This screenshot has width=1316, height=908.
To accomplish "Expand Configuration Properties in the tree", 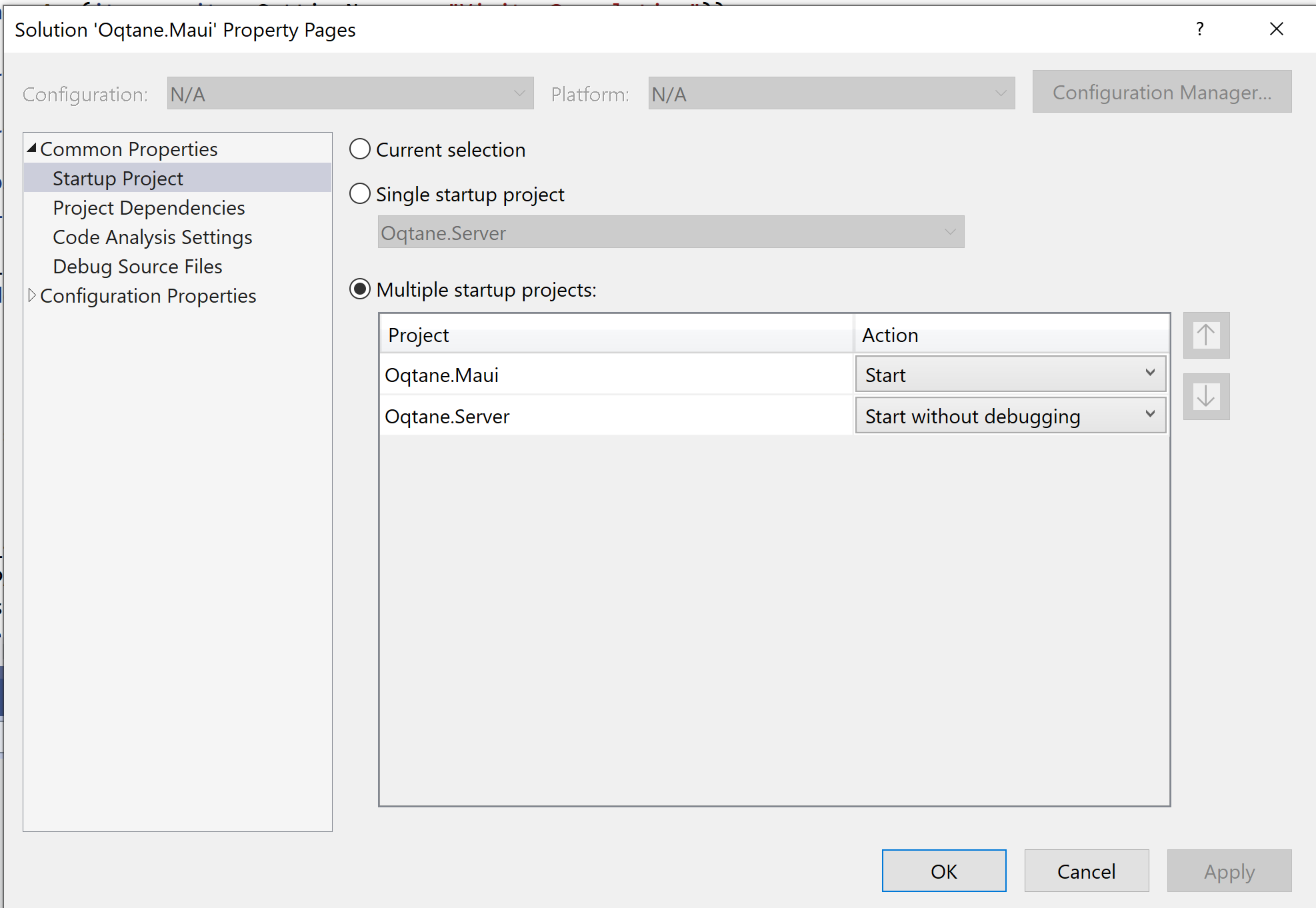I will 32,295.
